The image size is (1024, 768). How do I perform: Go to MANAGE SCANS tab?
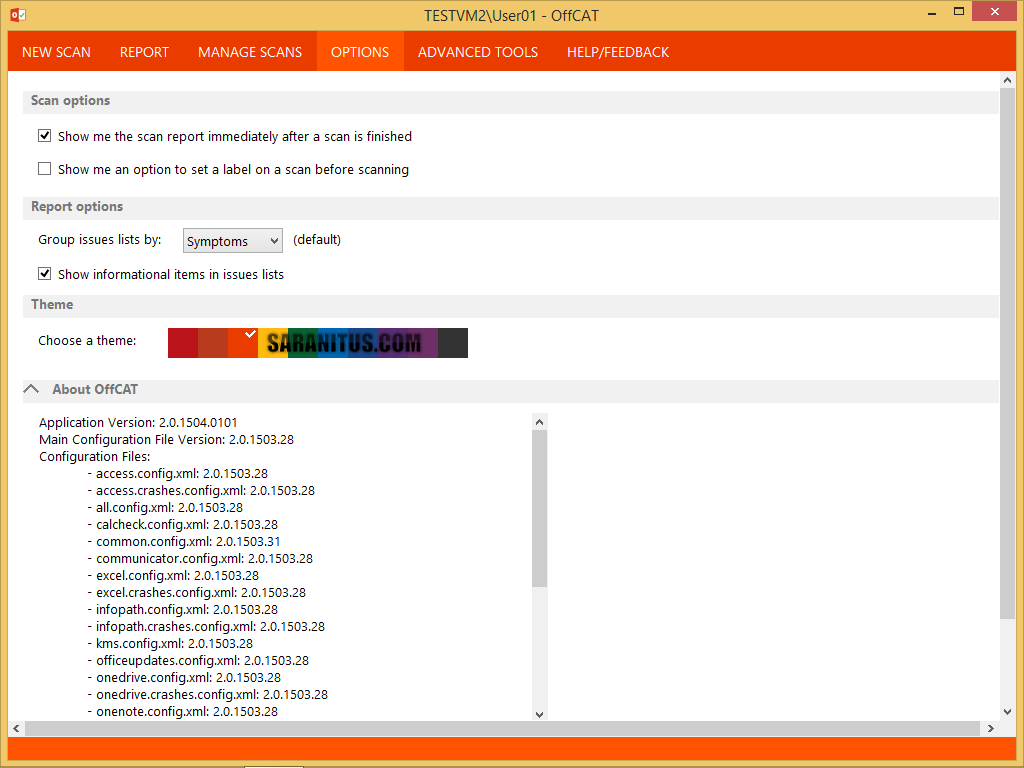click(250, 52)
